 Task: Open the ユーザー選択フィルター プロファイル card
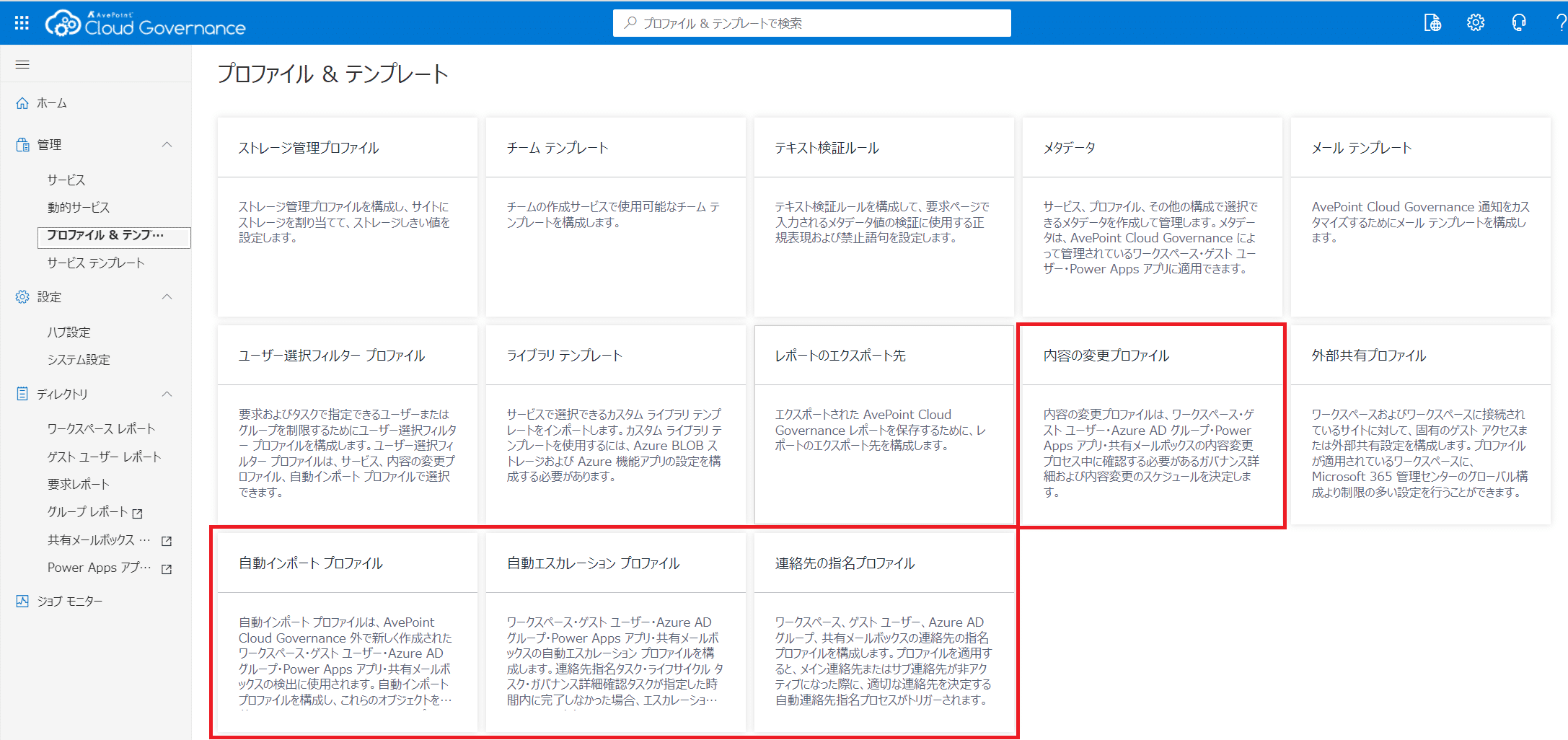point(348,425)
